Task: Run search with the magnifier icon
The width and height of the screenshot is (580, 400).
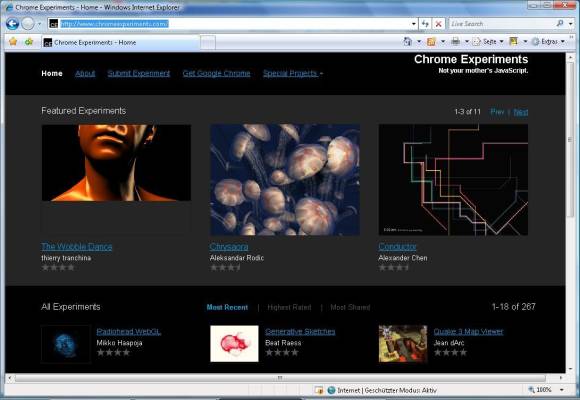Action: (560, 24)
